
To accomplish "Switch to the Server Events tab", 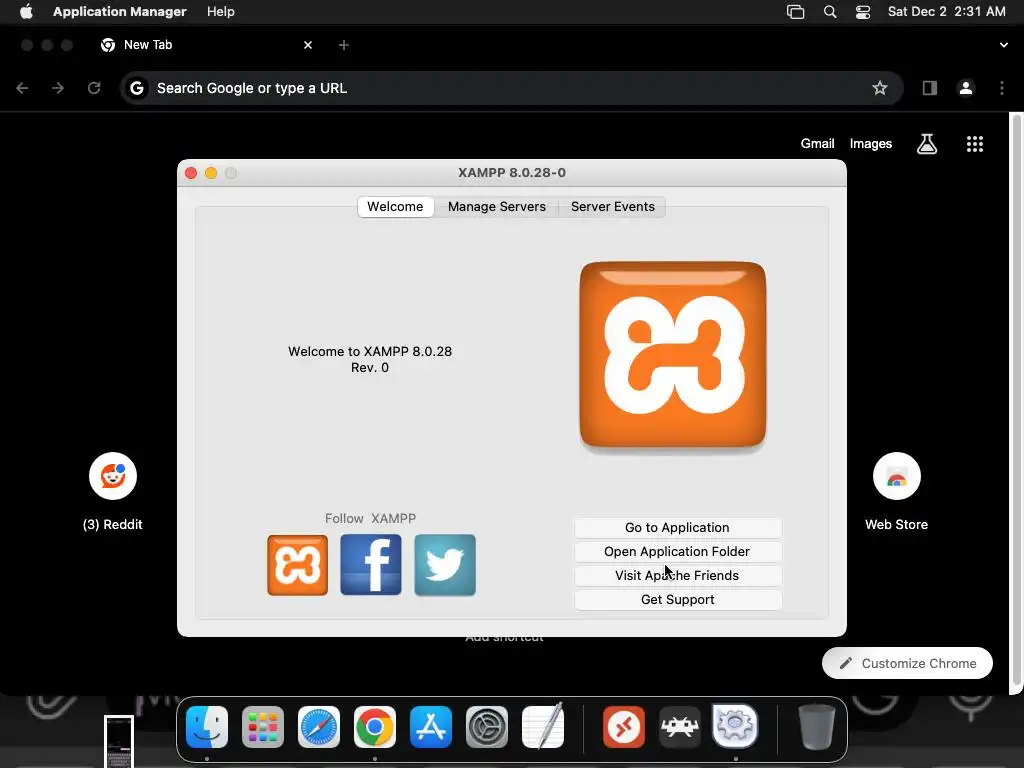I will (613, 206).
